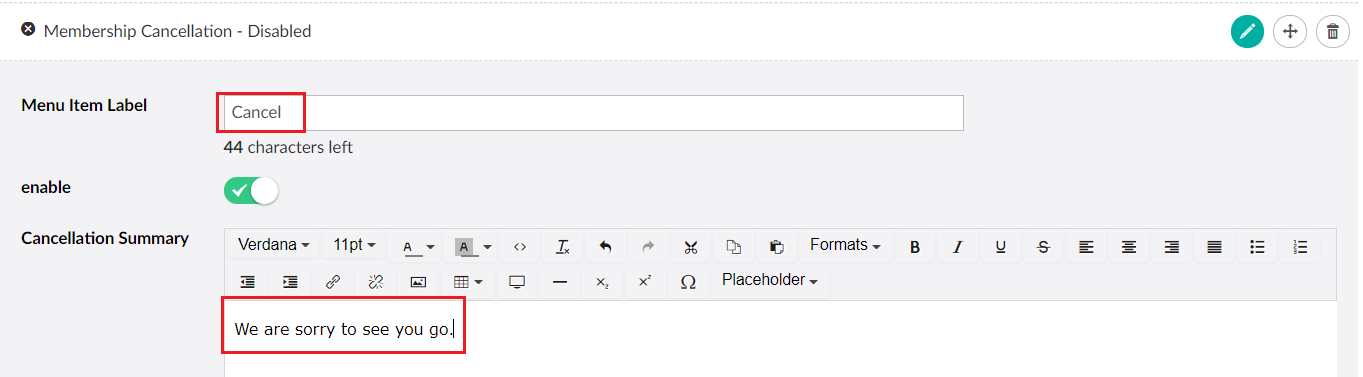Image resolution: width=1363 pixels, height=377 pixels.
Task: Insert an image into summary
Action: (419, 282)
